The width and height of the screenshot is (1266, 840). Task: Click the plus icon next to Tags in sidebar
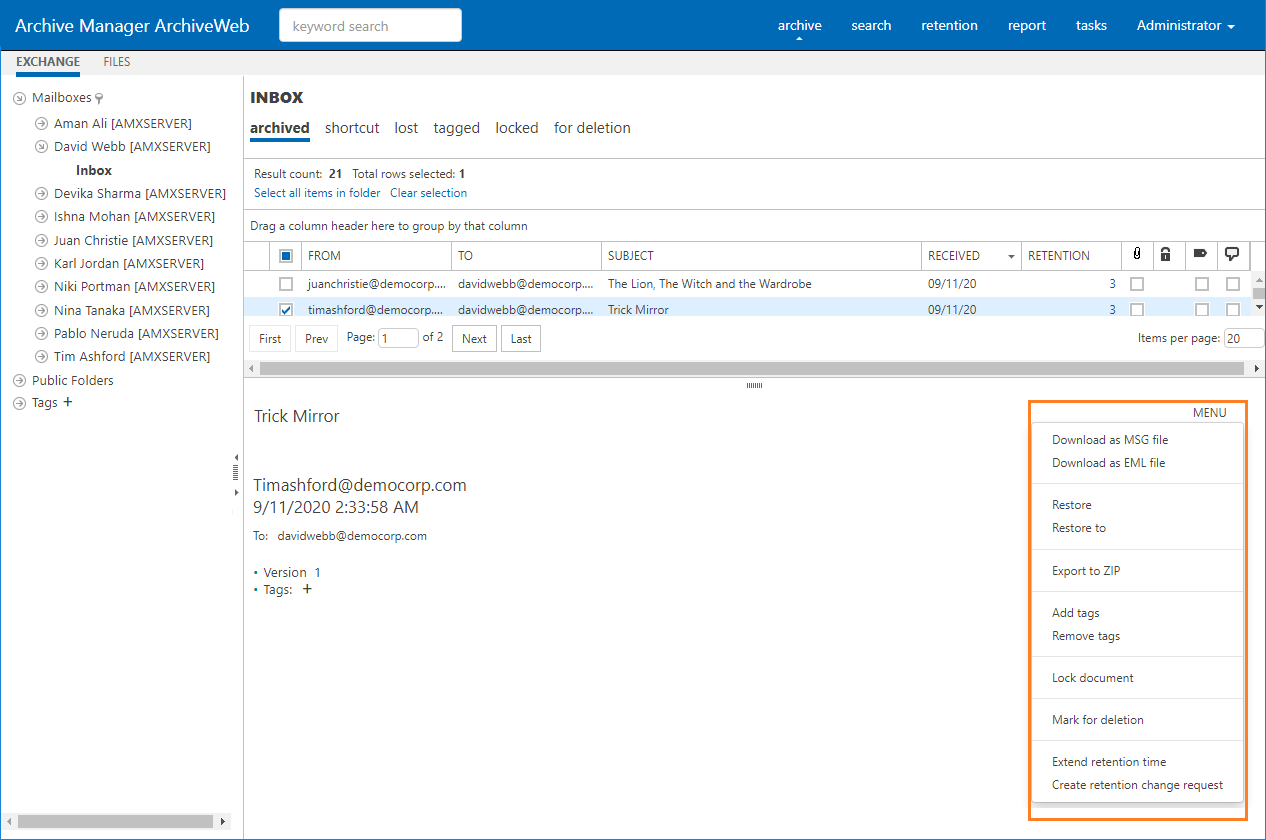pos(68,403)
